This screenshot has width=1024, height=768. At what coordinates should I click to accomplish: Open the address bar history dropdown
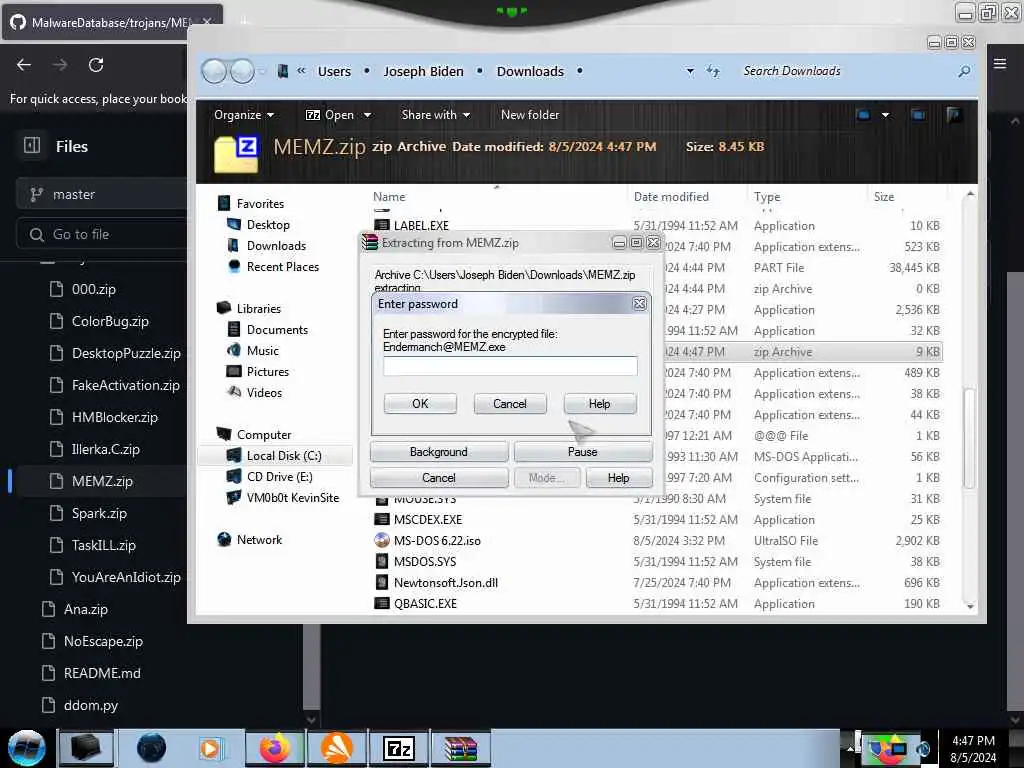pyautogui.click(x=690, y=71)
